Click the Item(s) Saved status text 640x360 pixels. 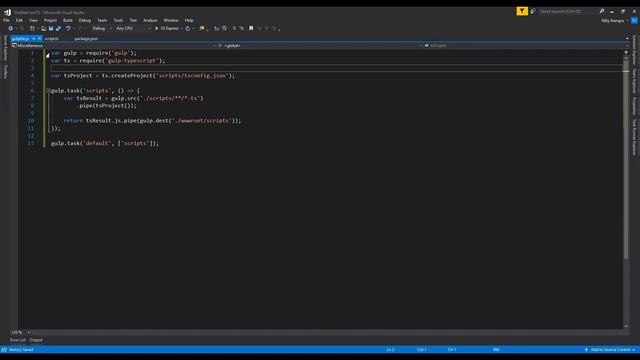coord(21,350)
